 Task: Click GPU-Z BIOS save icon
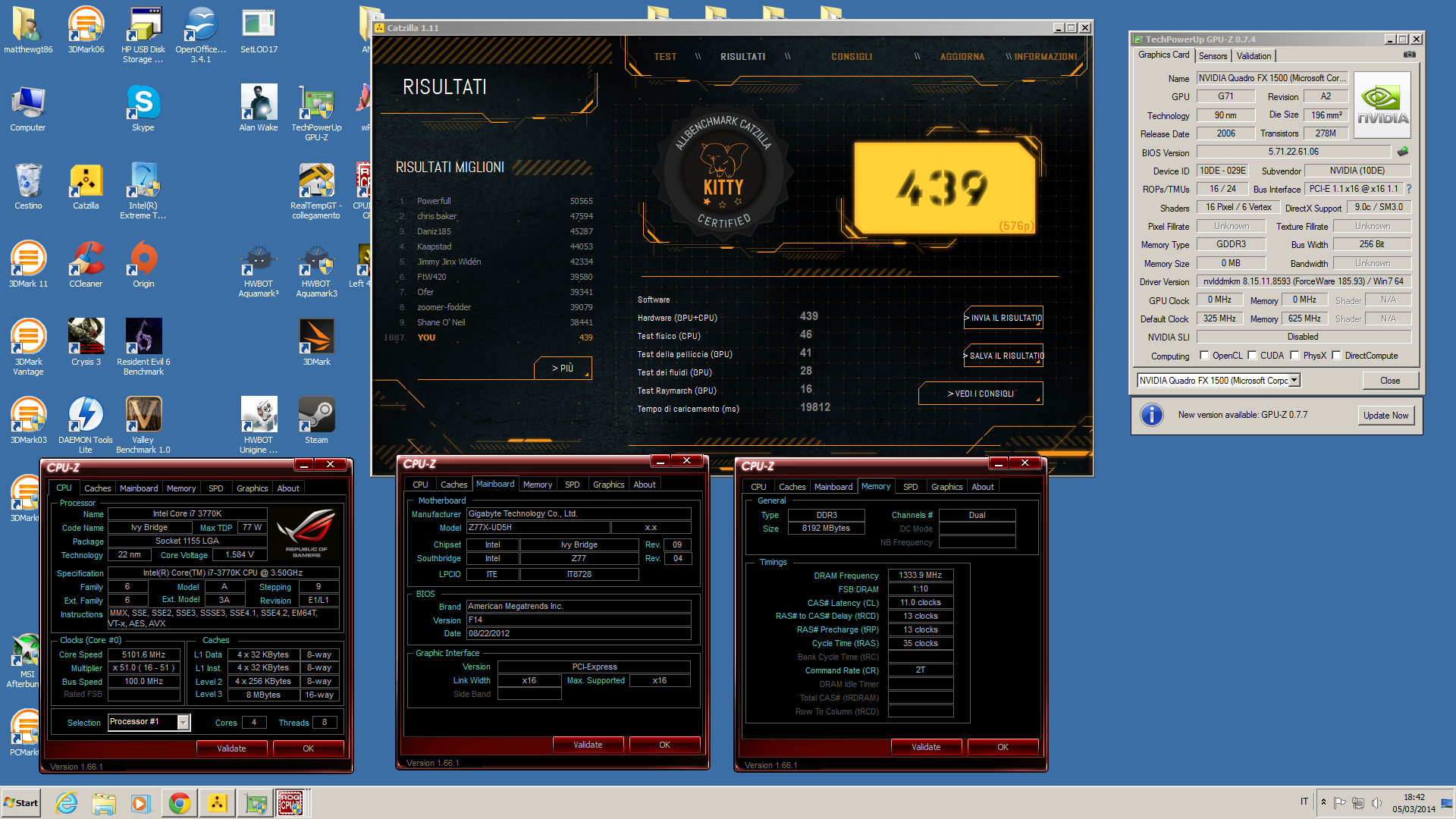tap(1403, 152)
